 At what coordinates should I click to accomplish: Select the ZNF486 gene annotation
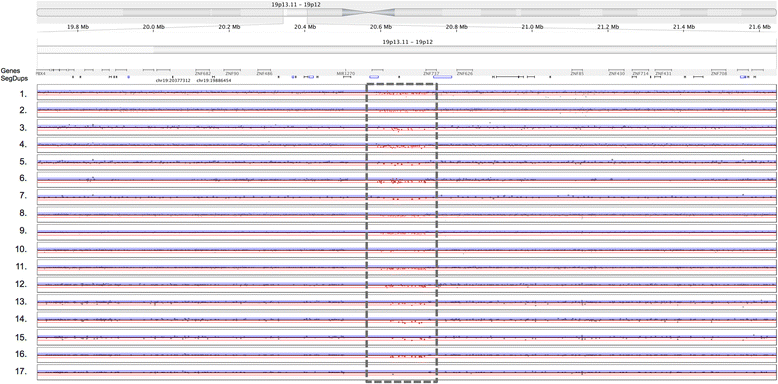pos(264,73)
